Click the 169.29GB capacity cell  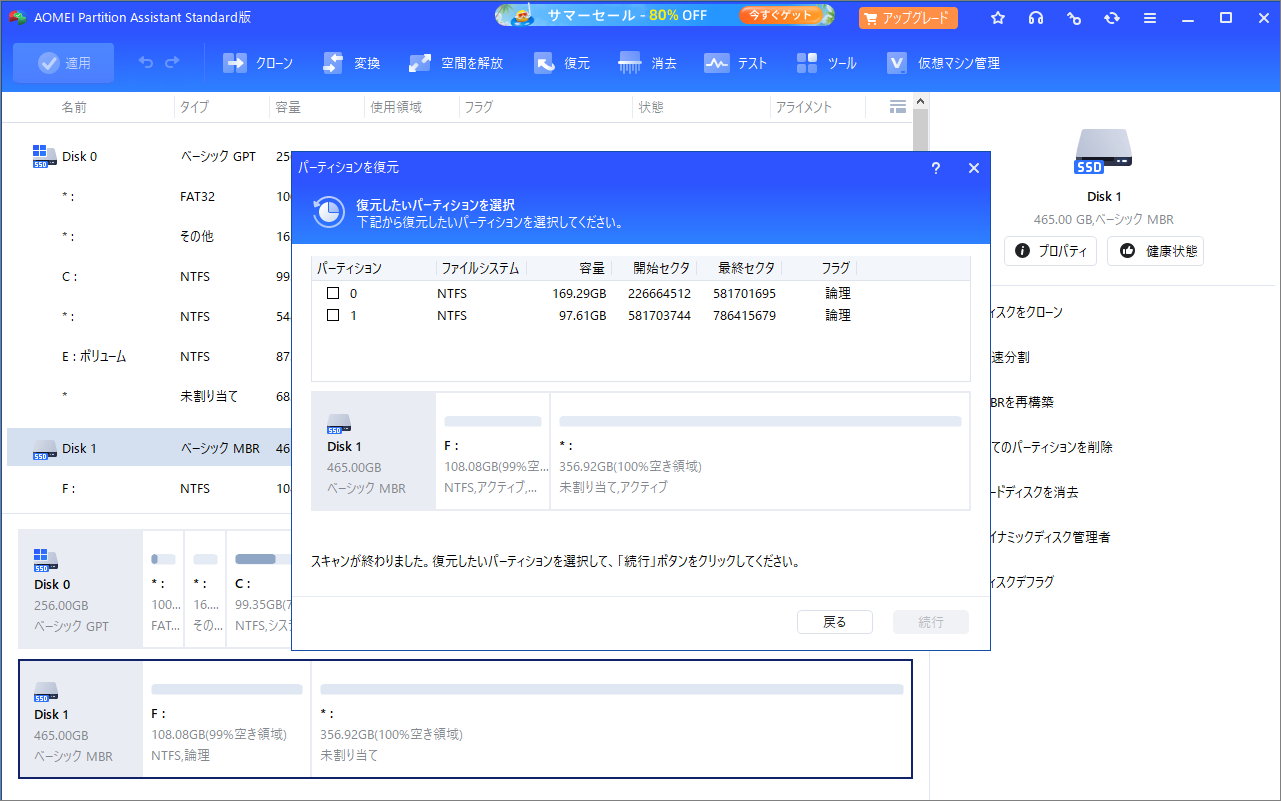[580, 293]
